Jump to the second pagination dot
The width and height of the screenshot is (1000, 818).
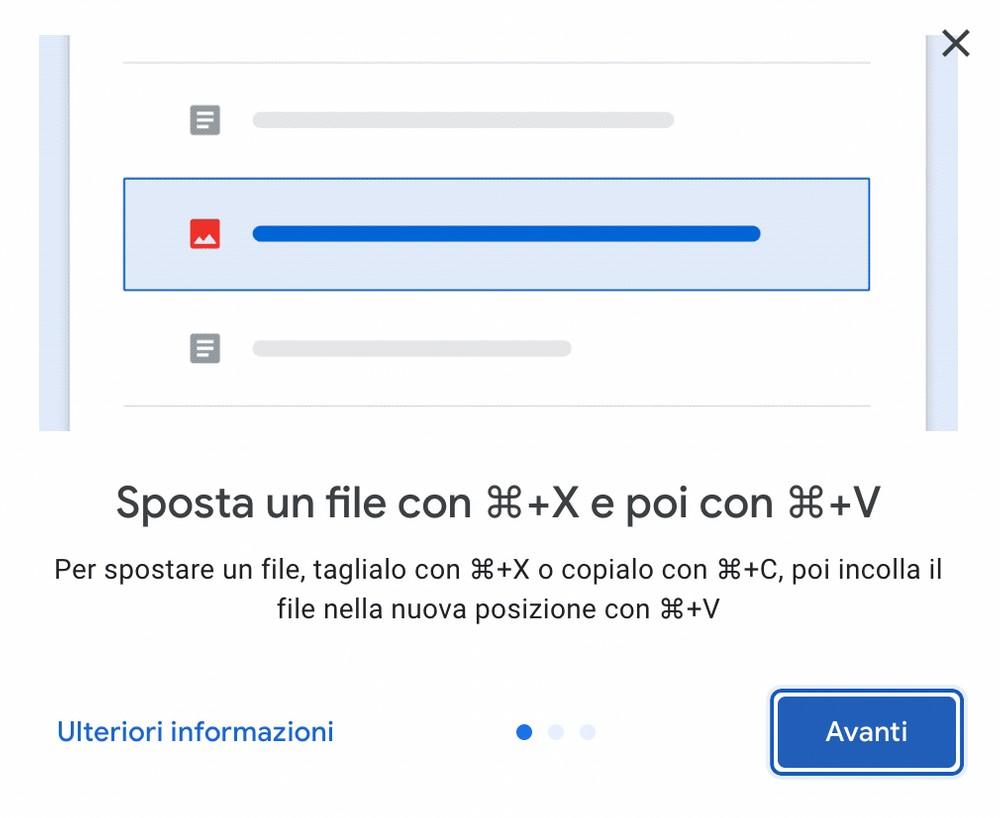coord(556,732)
